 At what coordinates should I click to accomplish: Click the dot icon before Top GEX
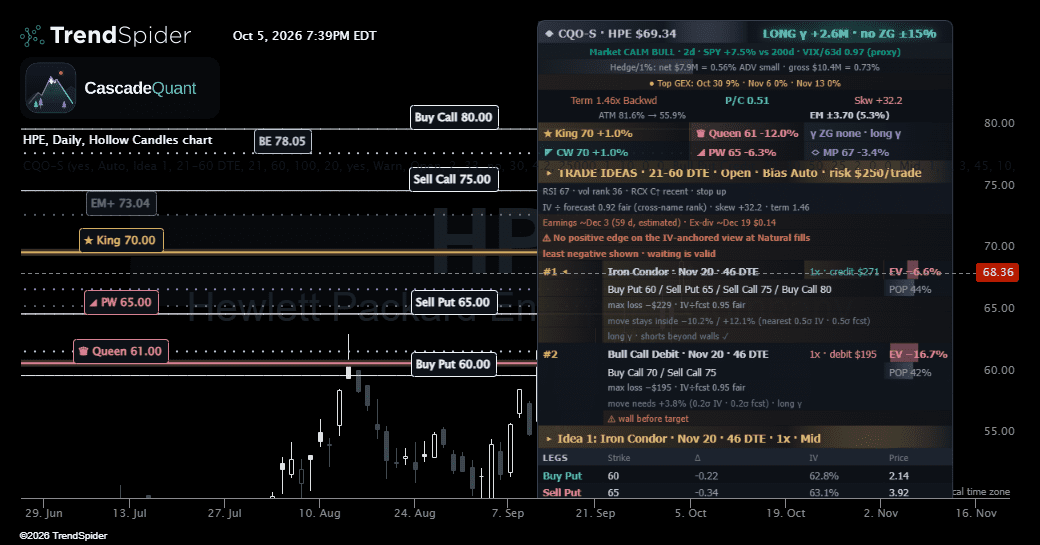652,84
